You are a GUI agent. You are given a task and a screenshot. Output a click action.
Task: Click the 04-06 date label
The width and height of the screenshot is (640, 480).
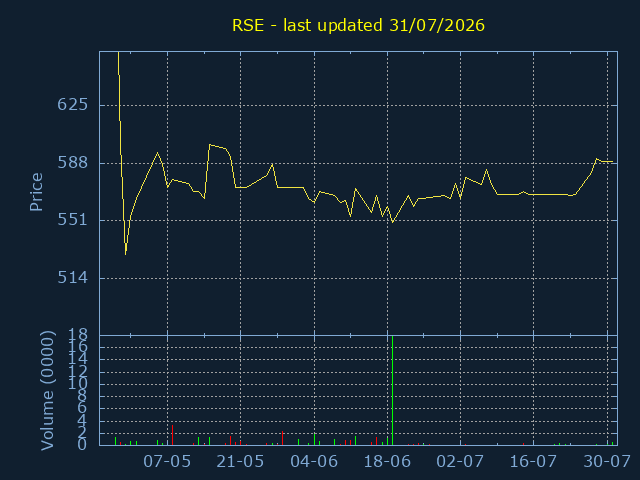point(314,462)
